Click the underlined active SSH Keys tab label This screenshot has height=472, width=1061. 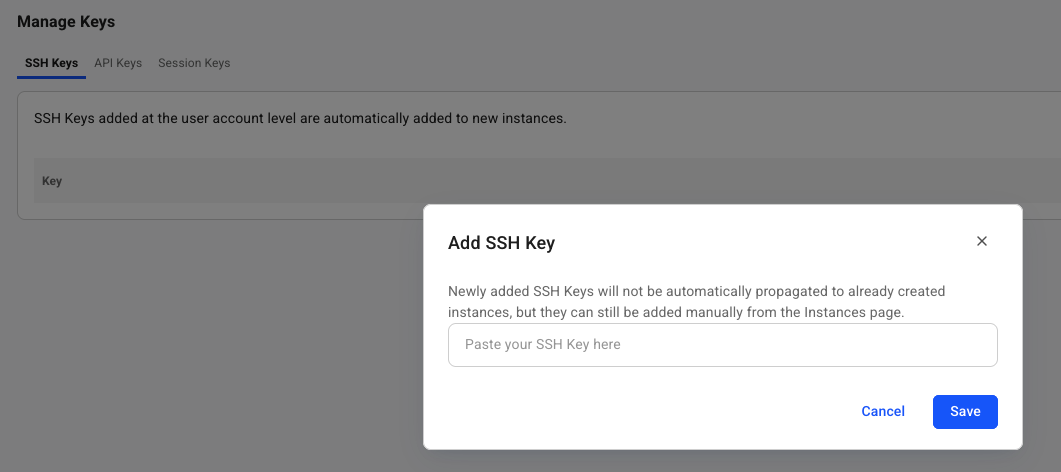51,63
